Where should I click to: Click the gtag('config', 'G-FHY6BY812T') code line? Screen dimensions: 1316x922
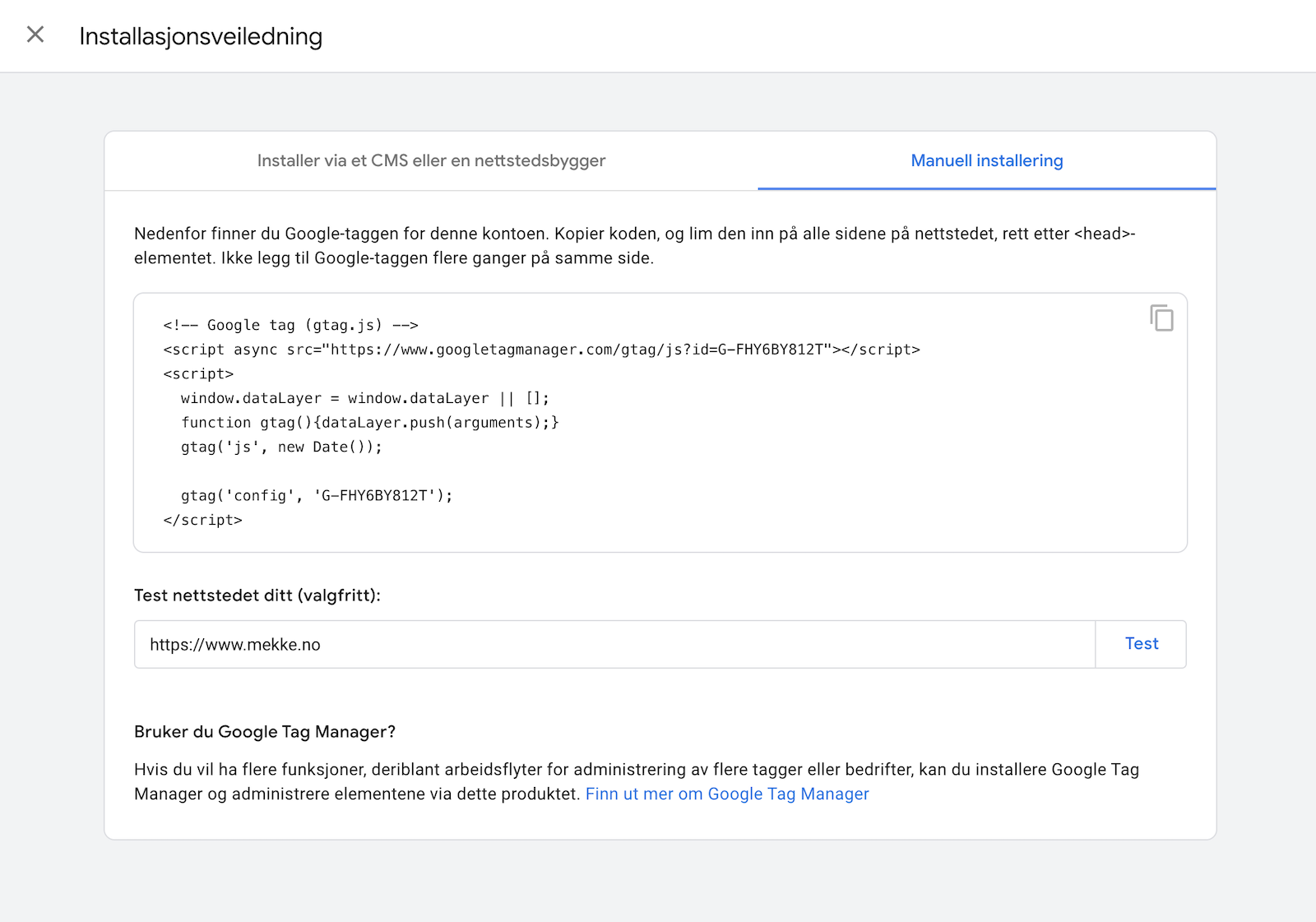tap(317, 495)
